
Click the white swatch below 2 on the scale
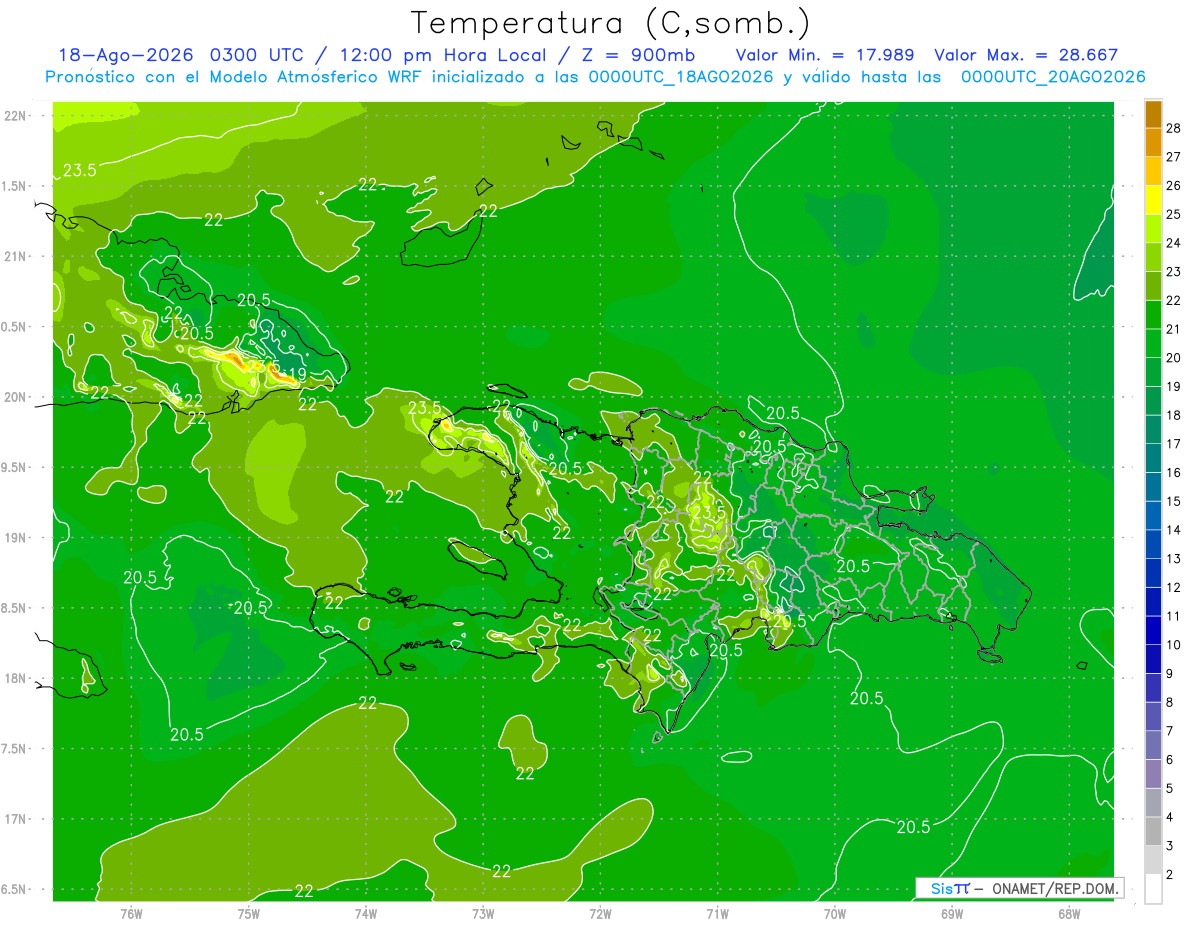(x=1153, y=889)
